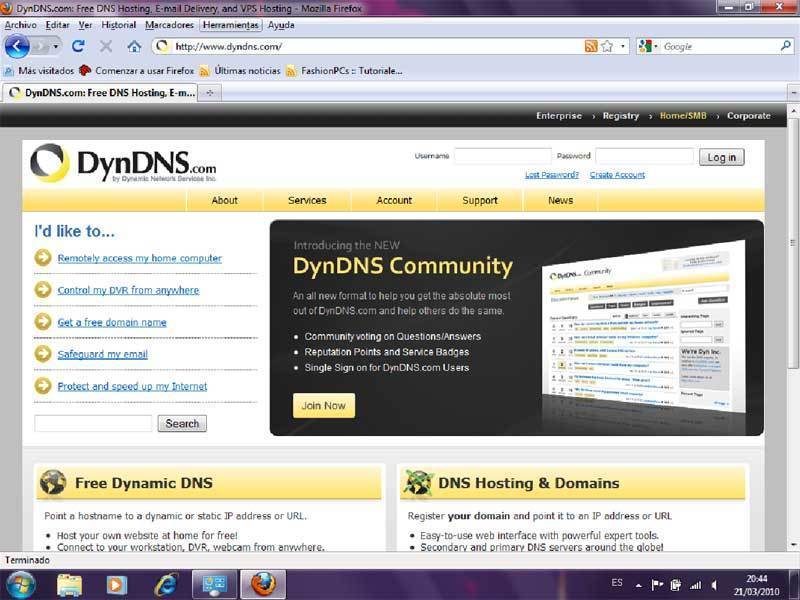This screenshot has height=600, width=800.
Task: Click the RSS feed icon in address bar
Action: click(x=591, y=46)
